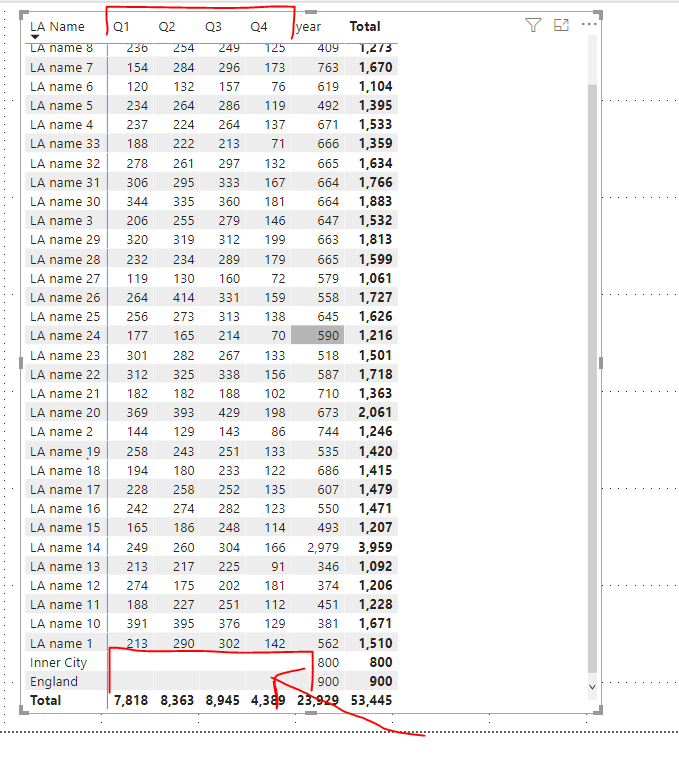The width and height of the screenshot is (679, 764).
Task: Select row label LA name 16
Action: click(x=65, y=508)
